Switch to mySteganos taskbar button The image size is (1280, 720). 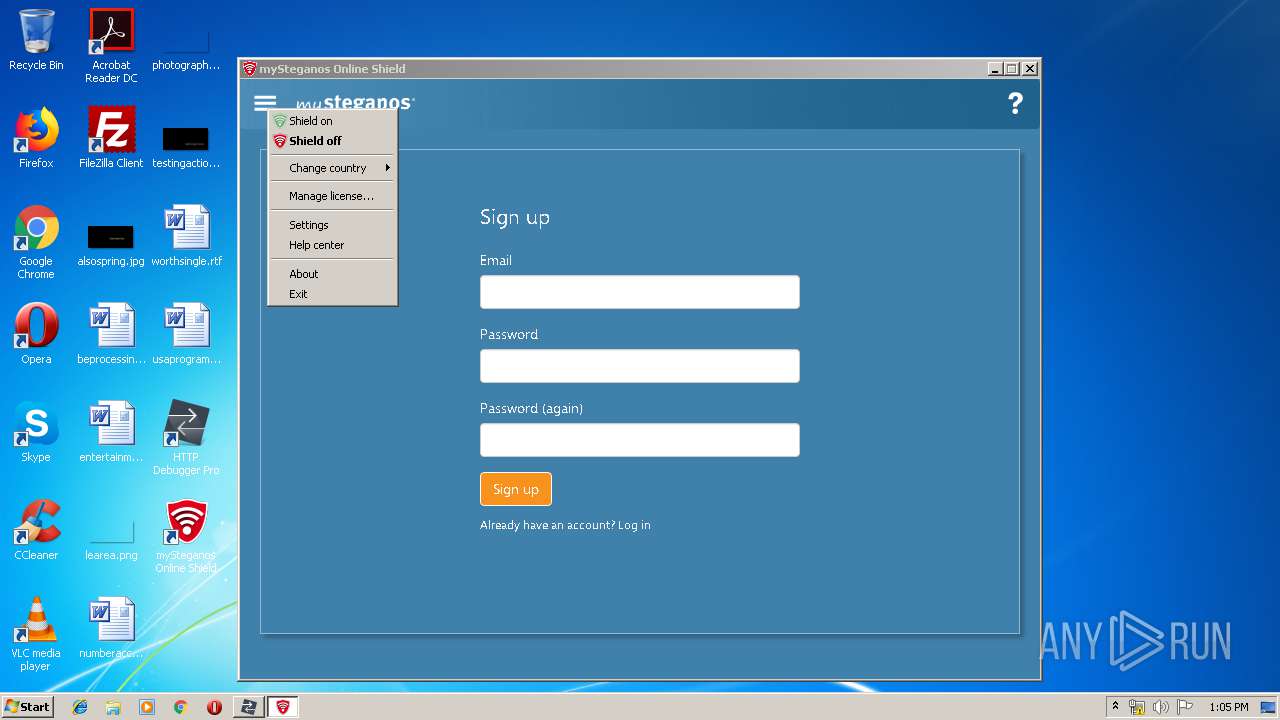click(283, 707)
